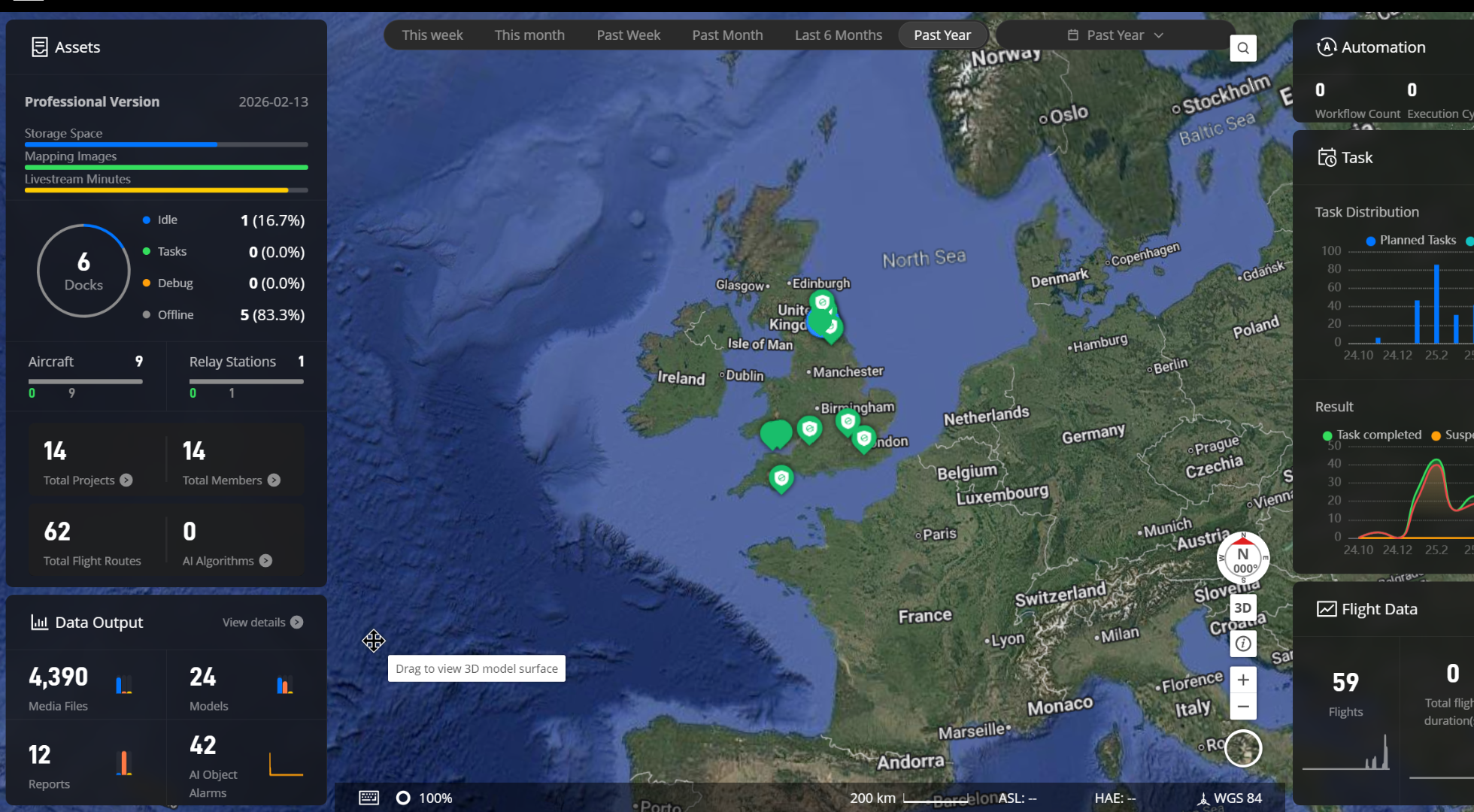This screenshot has height=812, width=1474.
Task: Open the Past Year date dropdown
Action: pyautogui.click(x=1115, y=35)
